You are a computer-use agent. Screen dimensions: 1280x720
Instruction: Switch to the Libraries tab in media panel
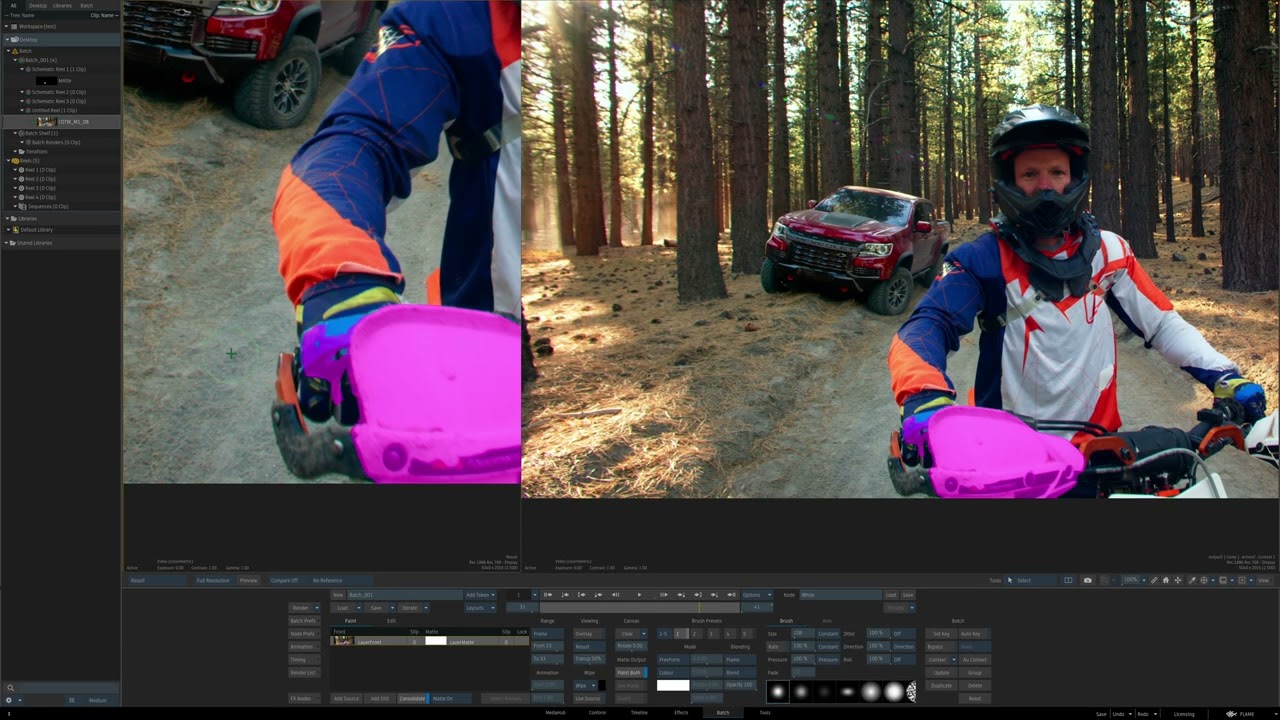(62, 5)
